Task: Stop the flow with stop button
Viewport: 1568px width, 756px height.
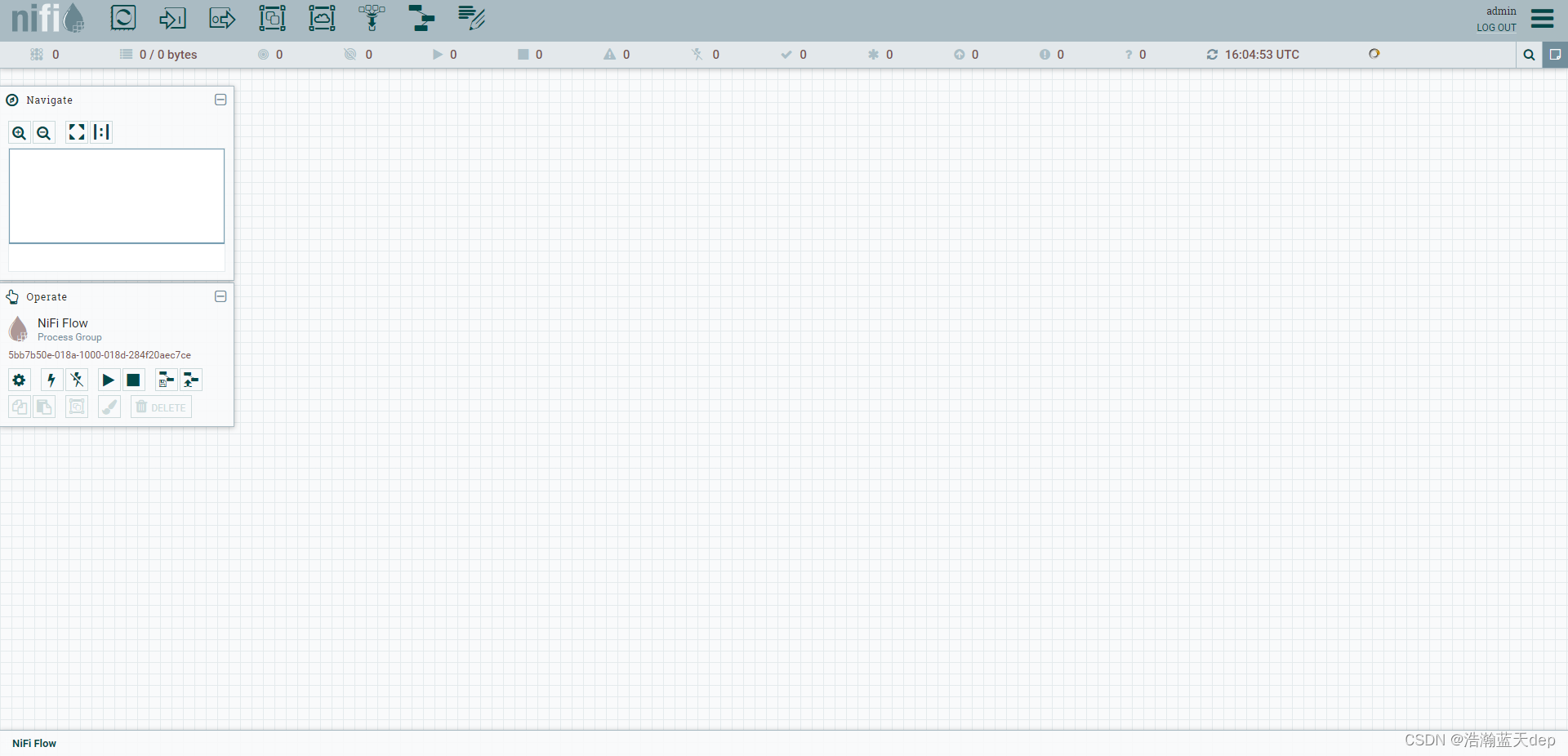Action: [x=133, y=380]
